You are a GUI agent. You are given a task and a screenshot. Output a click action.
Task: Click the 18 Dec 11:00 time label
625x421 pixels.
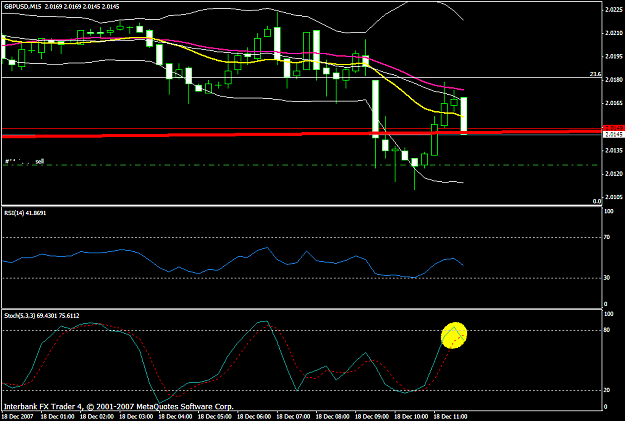pyautogui.click(x=450, y=417)
